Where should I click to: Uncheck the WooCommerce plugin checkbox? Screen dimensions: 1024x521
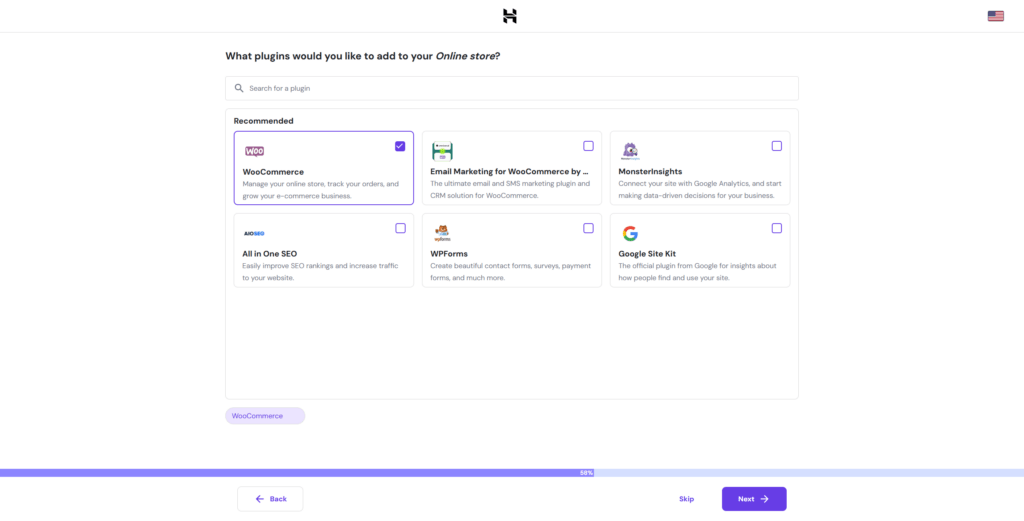pos(400,146)
